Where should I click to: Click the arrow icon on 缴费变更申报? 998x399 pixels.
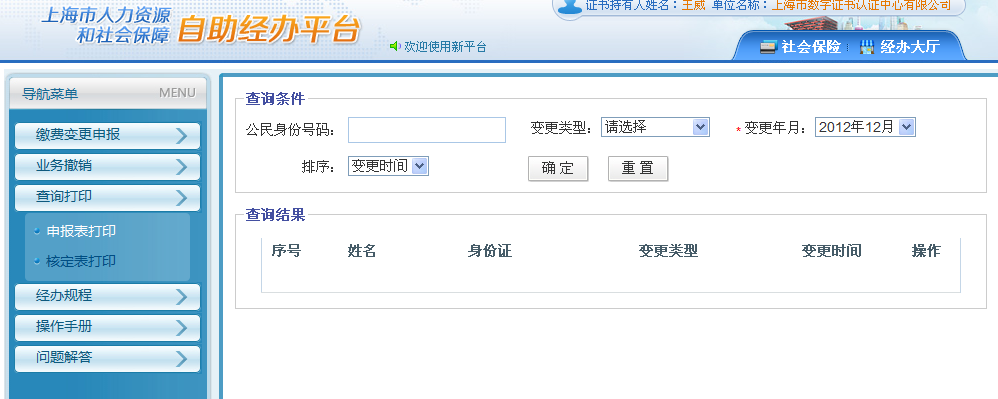point(181,136)
